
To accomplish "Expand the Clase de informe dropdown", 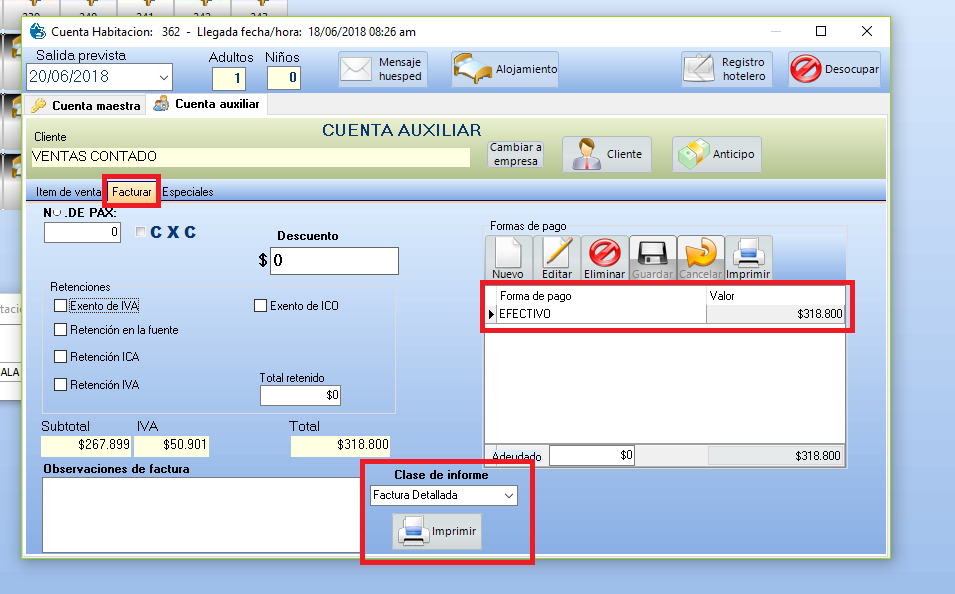I will (509, 496).
